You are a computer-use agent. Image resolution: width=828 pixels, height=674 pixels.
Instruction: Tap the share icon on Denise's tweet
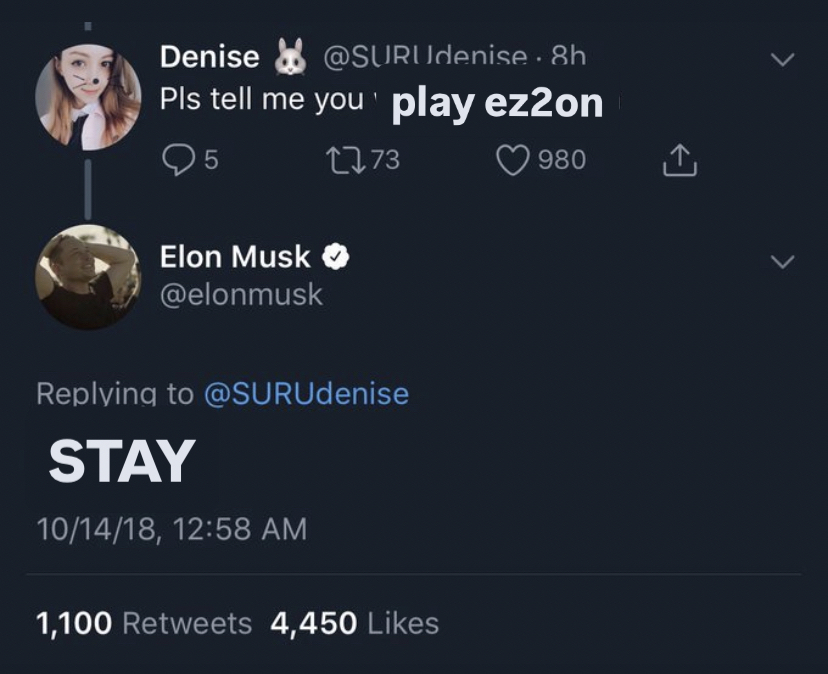click(x=678, y=160)
